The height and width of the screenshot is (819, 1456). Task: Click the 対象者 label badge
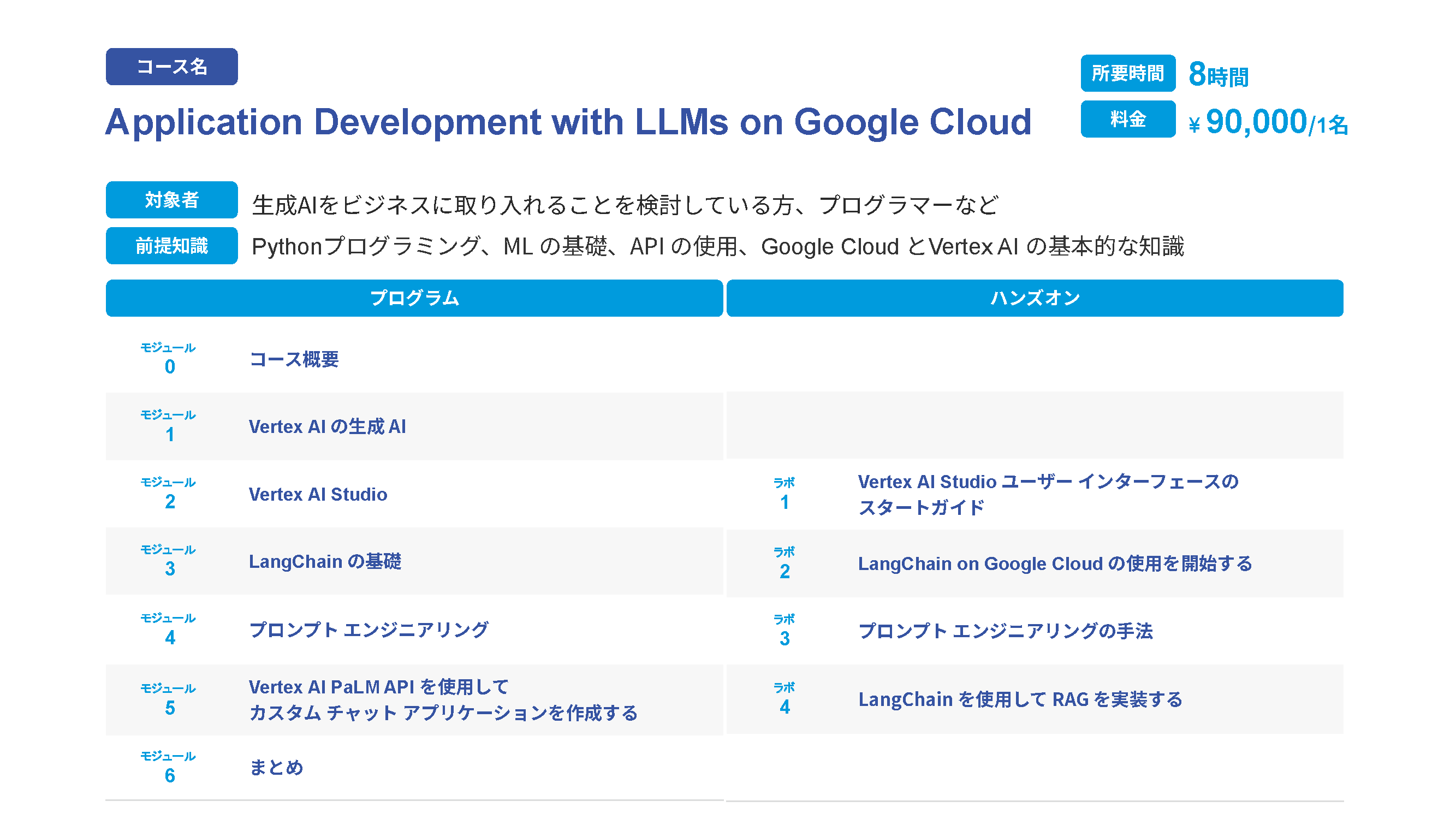tap(171, 200)
